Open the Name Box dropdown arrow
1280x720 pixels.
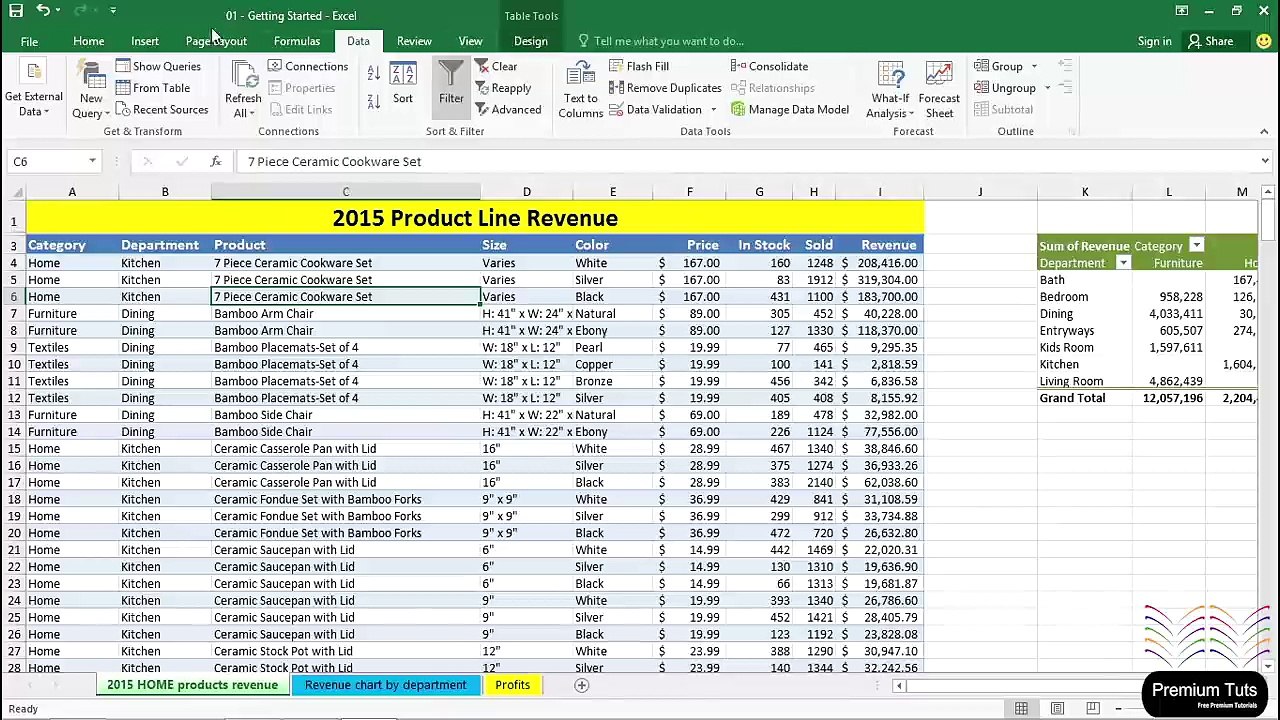click(92, 161)
